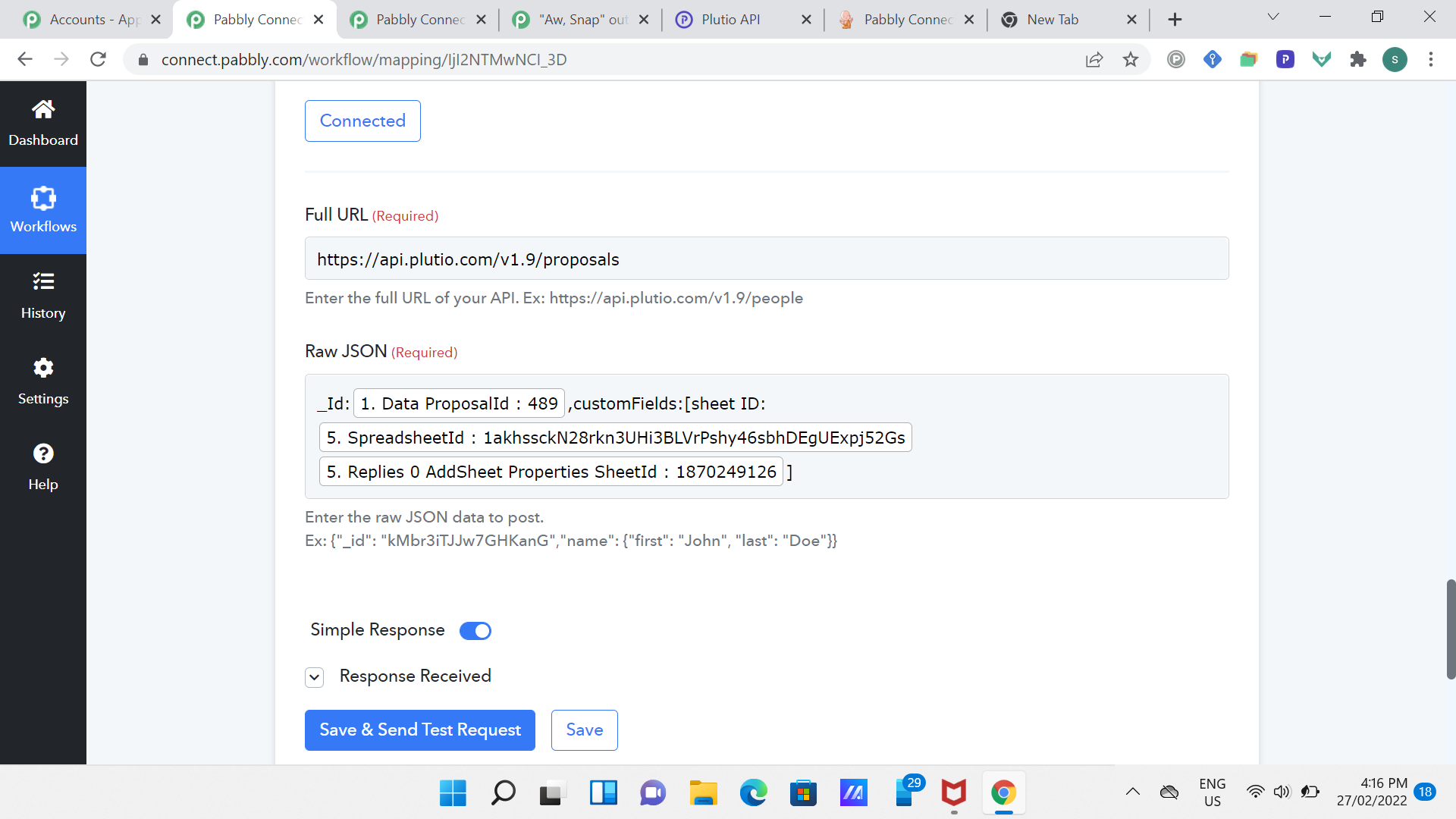Viewport: 1456px width, 819px height.
Task: Open the tab search dropdown chevron
Action: pyautogui.click(x=1273, y=17)
